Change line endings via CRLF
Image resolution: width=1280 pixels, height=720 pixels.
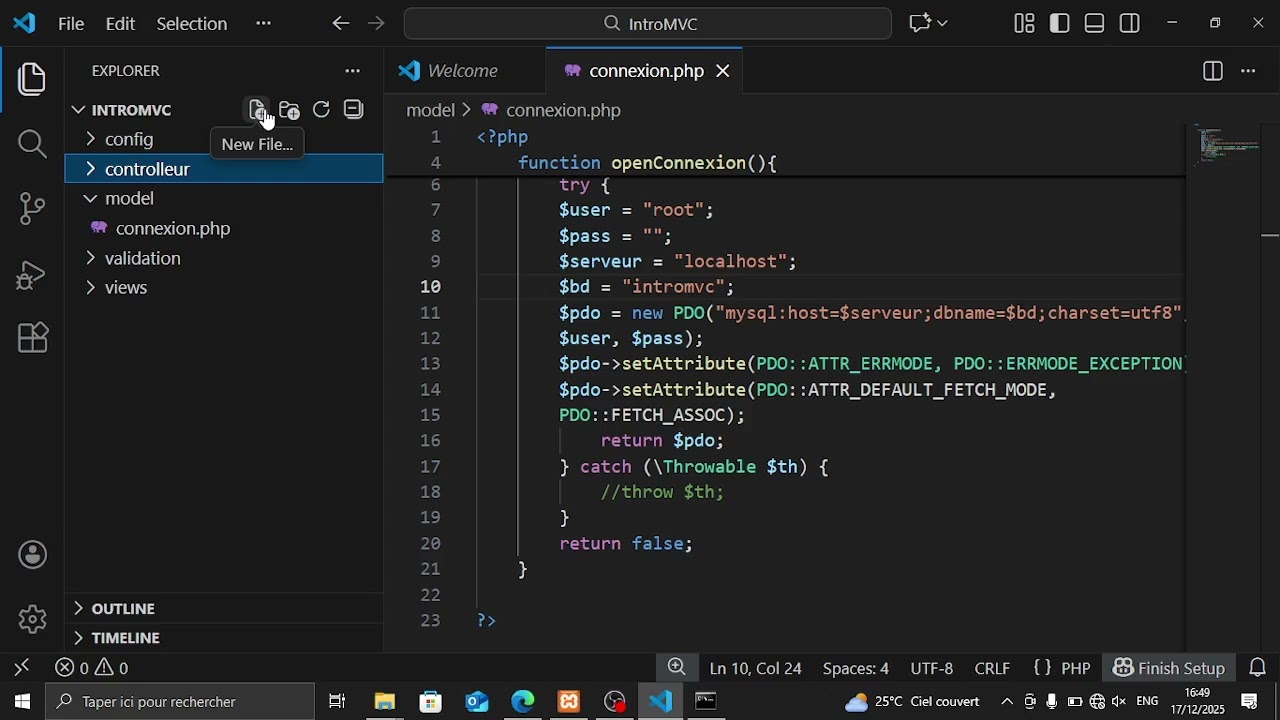(992, 668)
